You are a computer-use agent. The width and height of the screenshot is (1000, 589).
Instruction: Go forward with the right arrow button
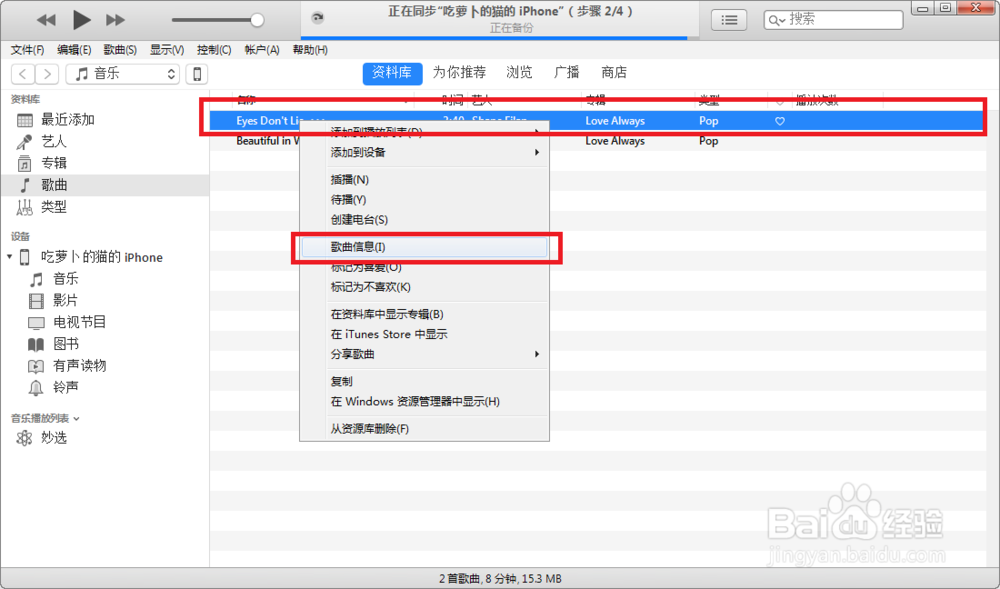47,74
